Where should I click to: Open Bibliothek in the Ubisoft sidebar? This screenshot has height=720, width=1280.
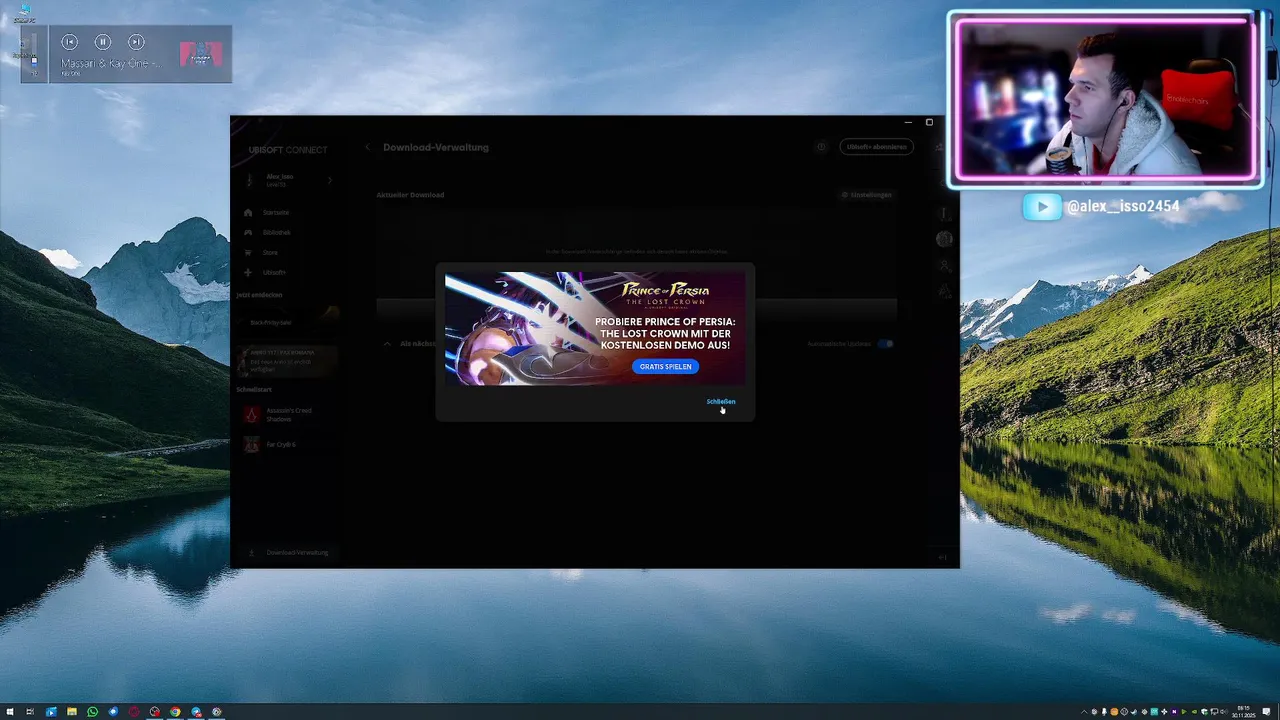(276, 232)
